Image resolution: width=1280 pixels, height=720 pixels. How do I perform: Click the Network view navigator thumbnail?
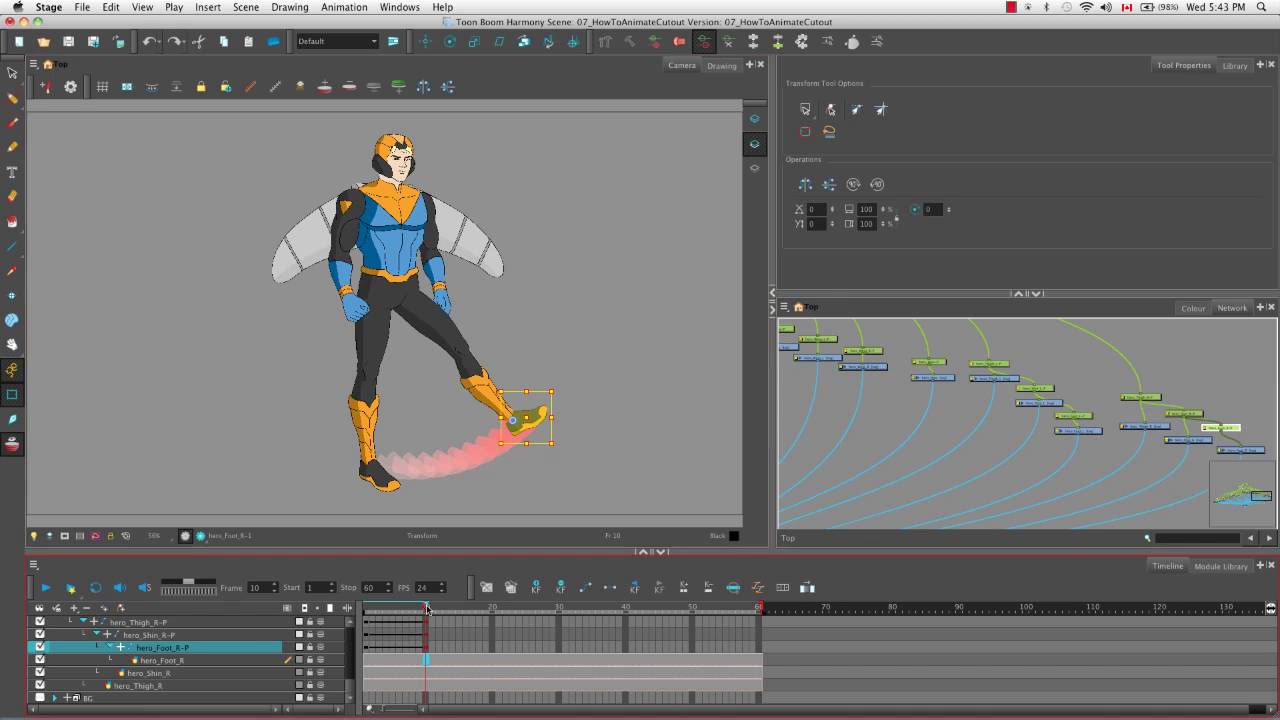pyautogui.click(x=1243, y=493)
